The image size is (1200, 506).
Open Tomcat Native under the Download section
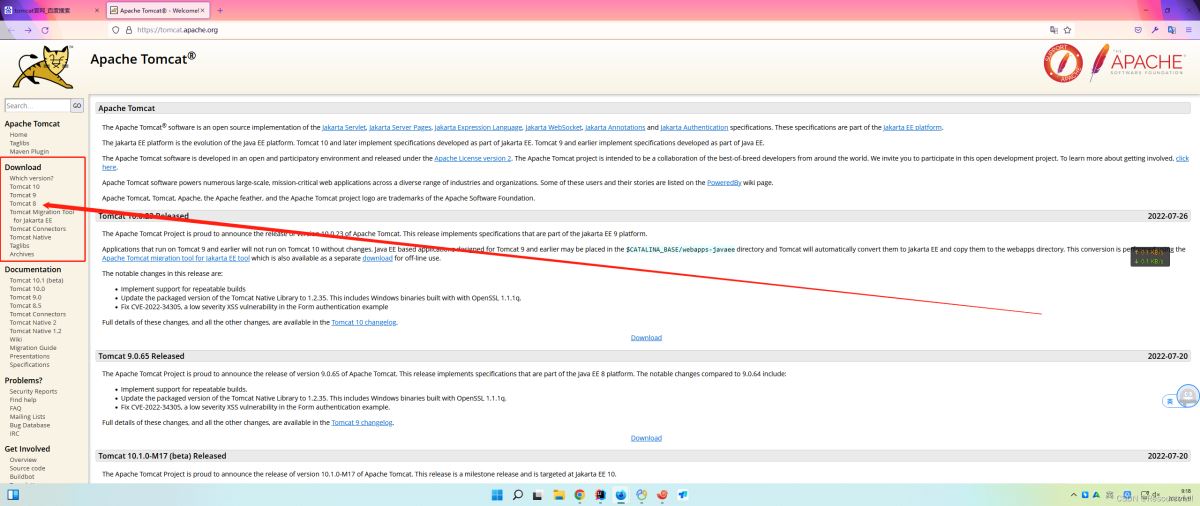tap(30, 237)
